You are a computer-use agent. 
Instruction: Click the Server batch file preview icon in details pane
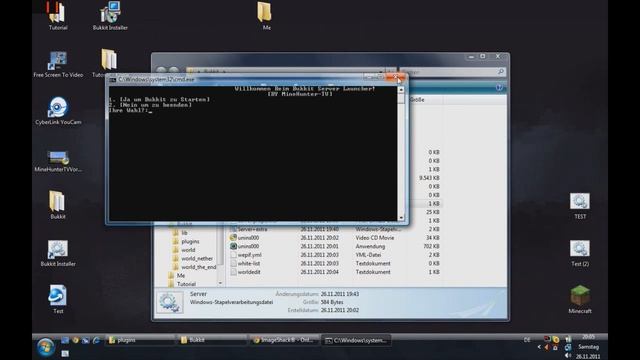[x=169, y=302]
